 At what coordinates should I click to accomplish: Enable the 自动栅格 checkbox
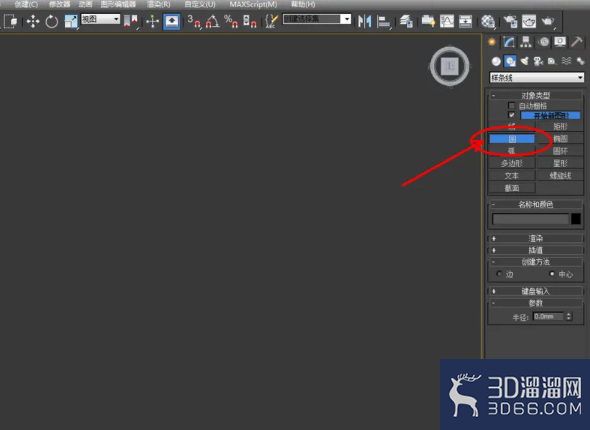pos(511,106)
